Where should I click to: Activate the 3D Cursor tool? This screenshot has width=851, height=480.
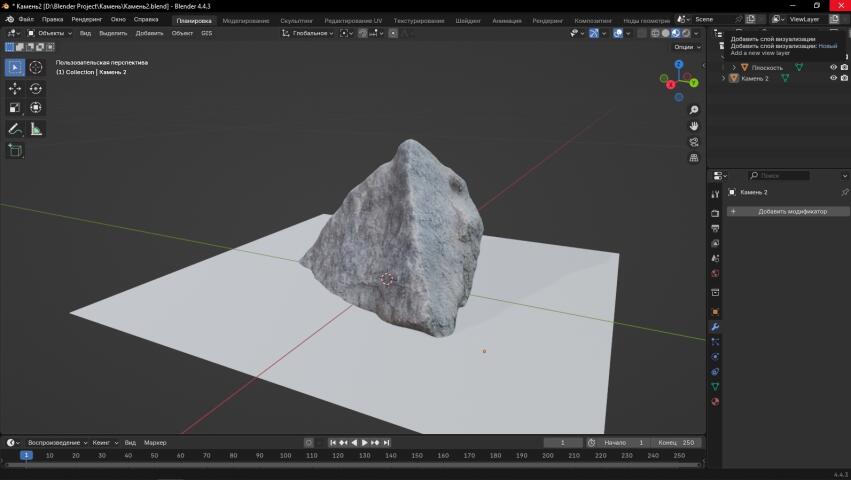[x=36, y=67]
